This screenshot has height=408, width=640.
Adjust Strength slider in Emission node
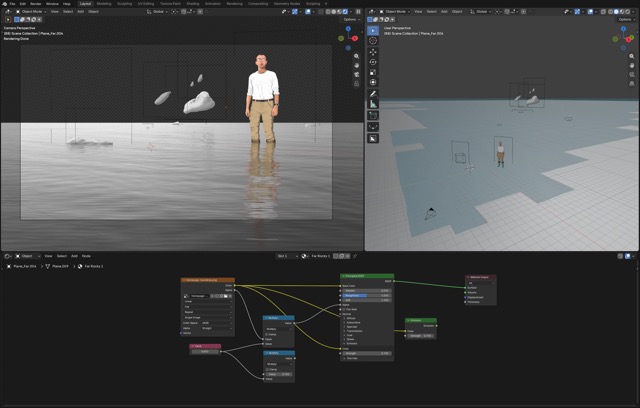pyautogui.click(x=421, y=336)
